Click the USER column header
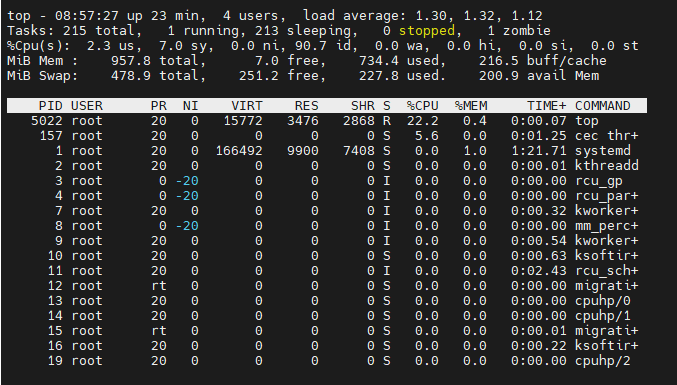Viewport: 677px width, 385px height. [x=87, y=106]
